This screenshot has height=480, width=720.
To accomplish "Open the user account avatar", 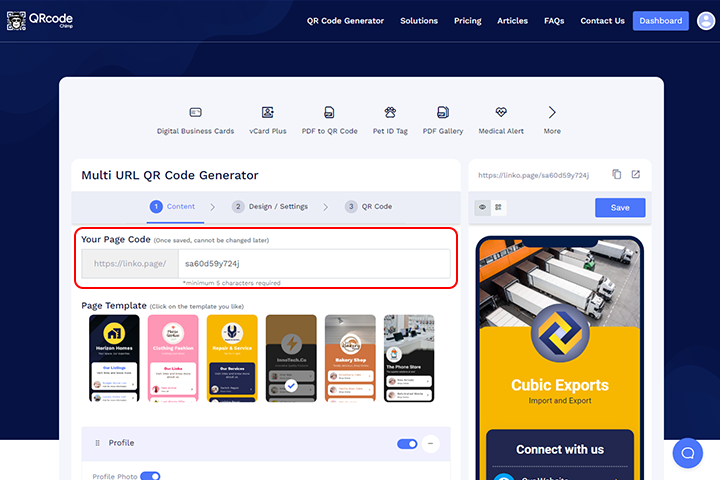I will pos(706,21).
